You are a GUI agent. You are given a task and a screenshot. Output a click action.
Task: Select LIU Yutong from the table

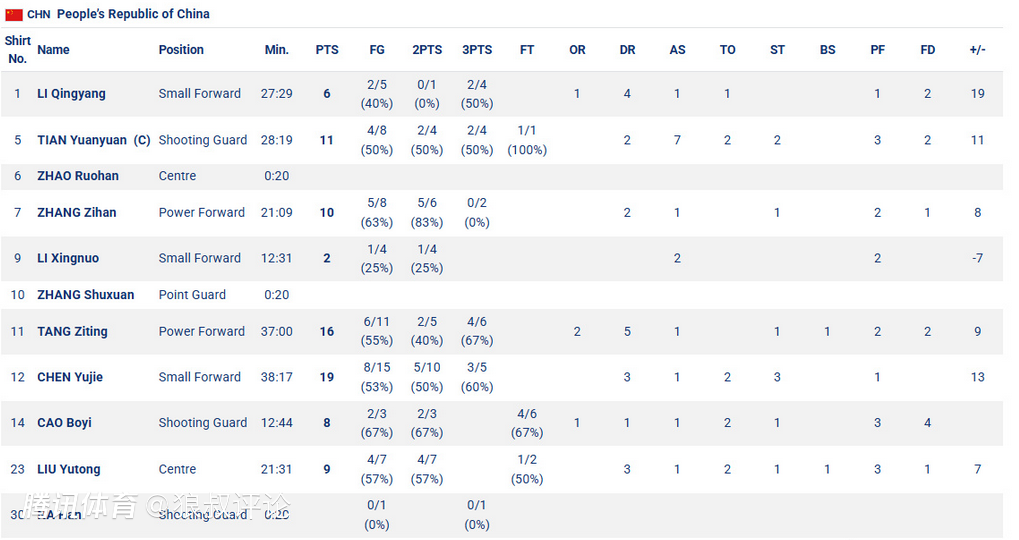(x=69, y=469)
